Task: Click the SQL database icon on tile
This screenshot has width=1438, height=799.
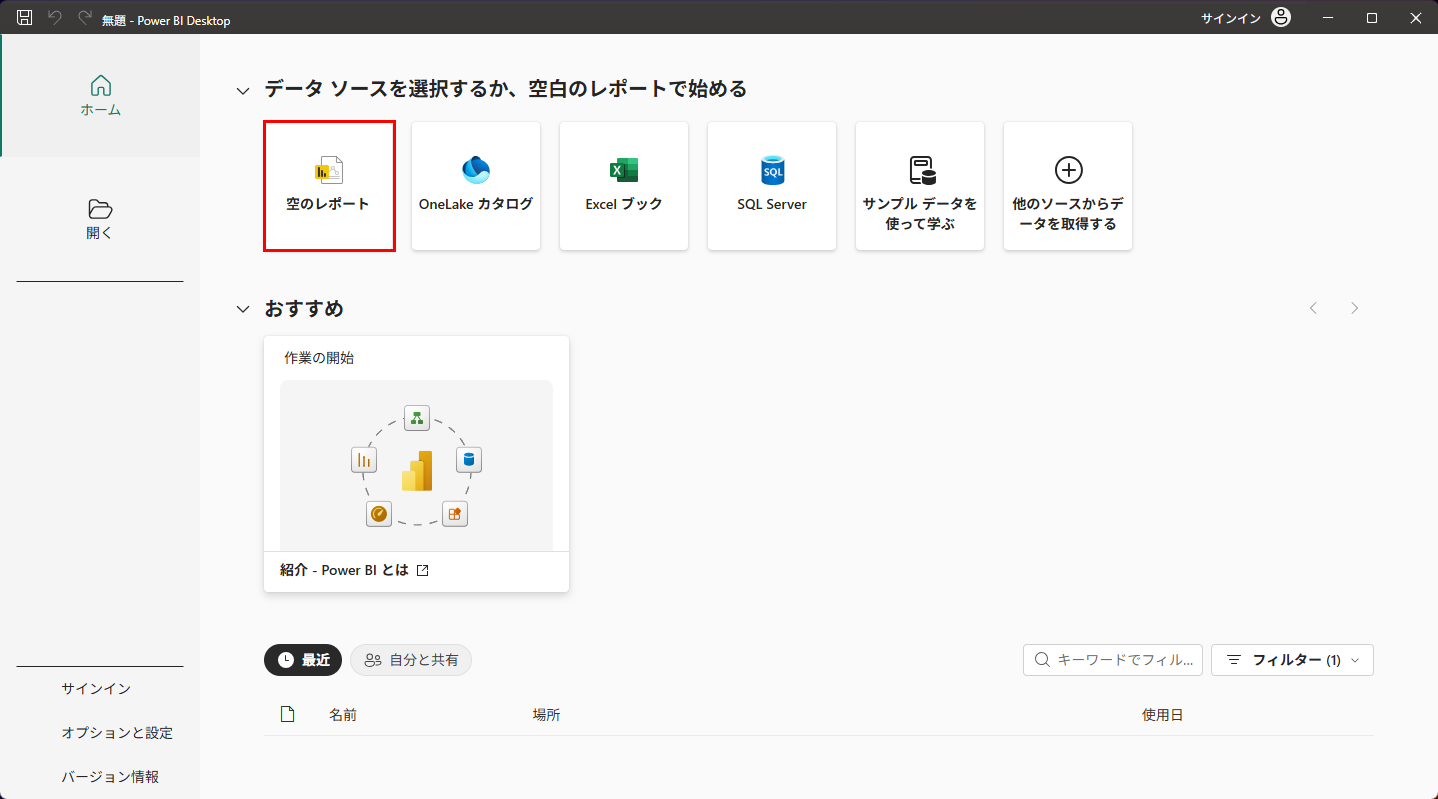Action: (773, 170)
